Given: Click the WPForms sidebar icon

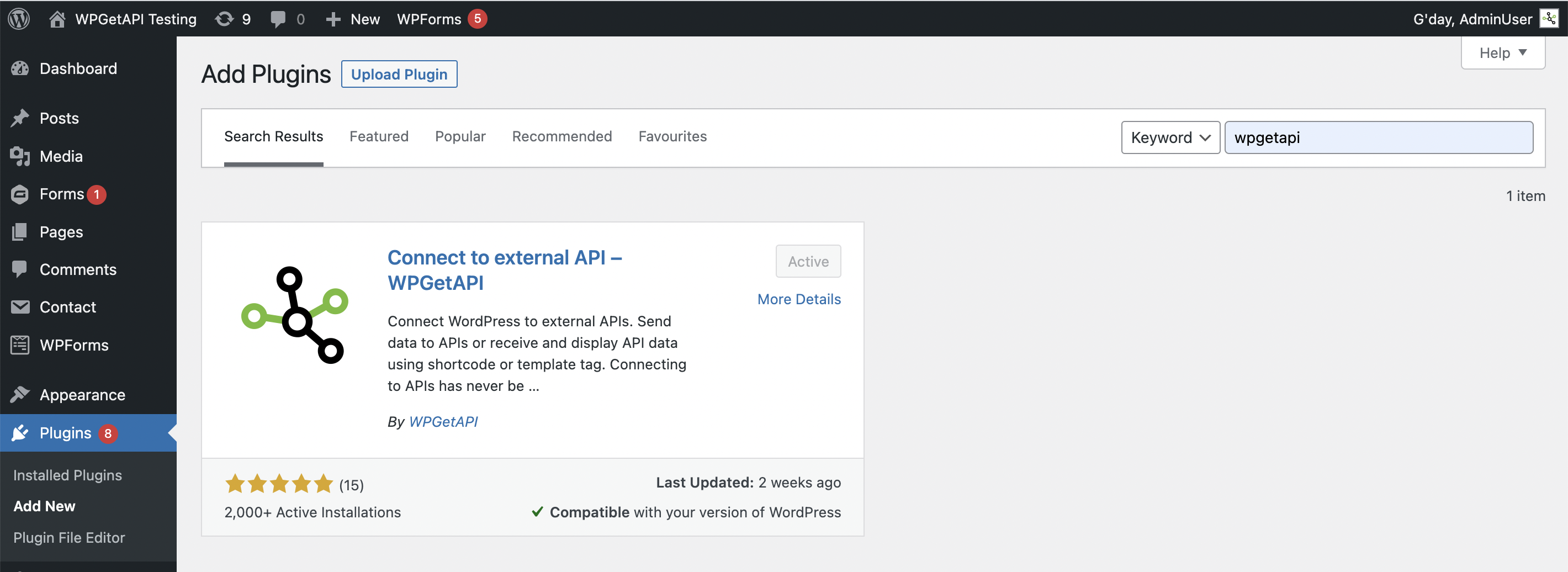Looking at the screenshot, I should (20, 345).
